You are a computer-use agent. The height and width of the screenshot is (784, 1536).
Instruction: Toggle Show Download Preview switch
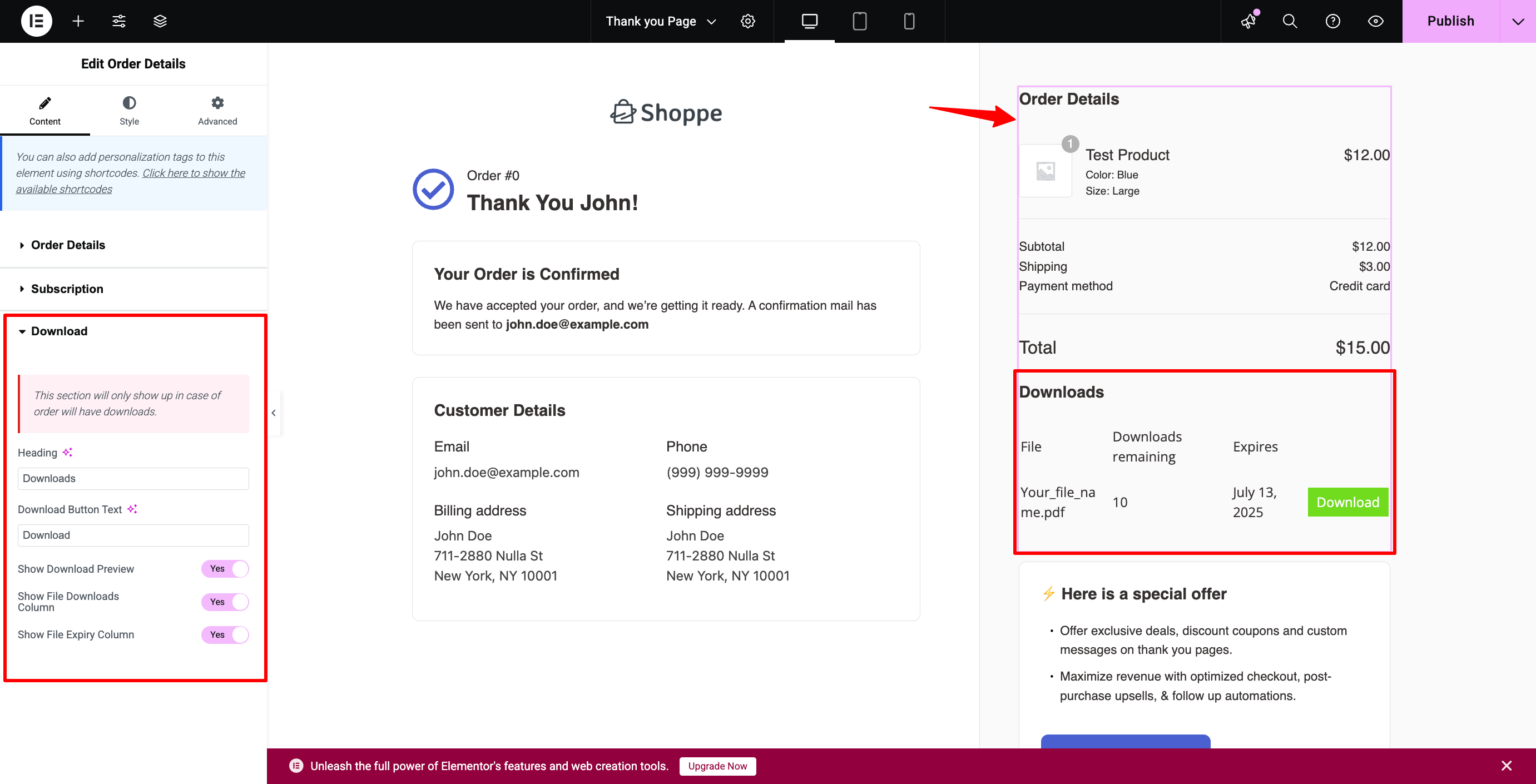click(x=225, y=569)
